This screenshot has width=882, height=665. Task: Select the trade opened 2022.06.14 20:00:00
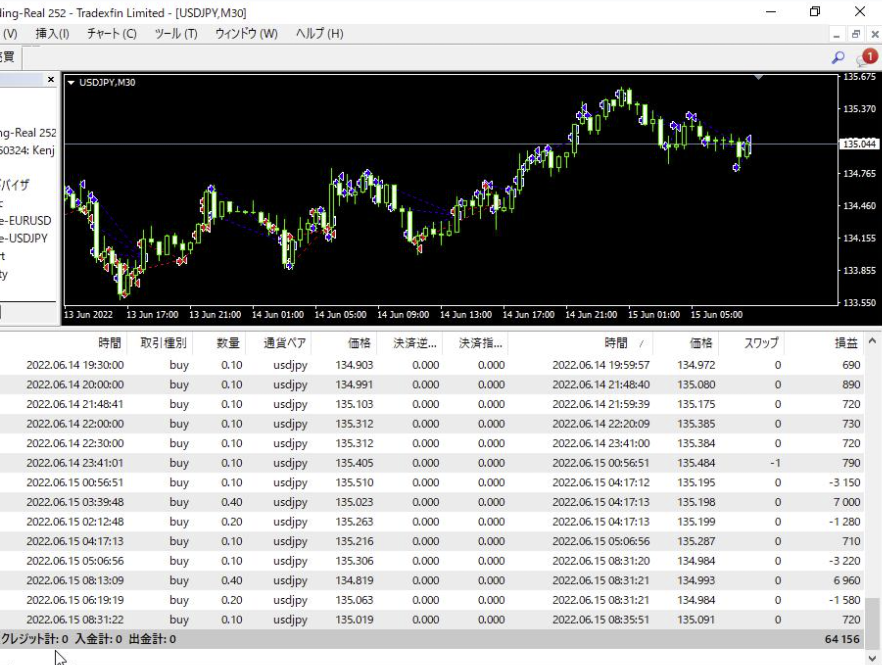pos(432,385)
